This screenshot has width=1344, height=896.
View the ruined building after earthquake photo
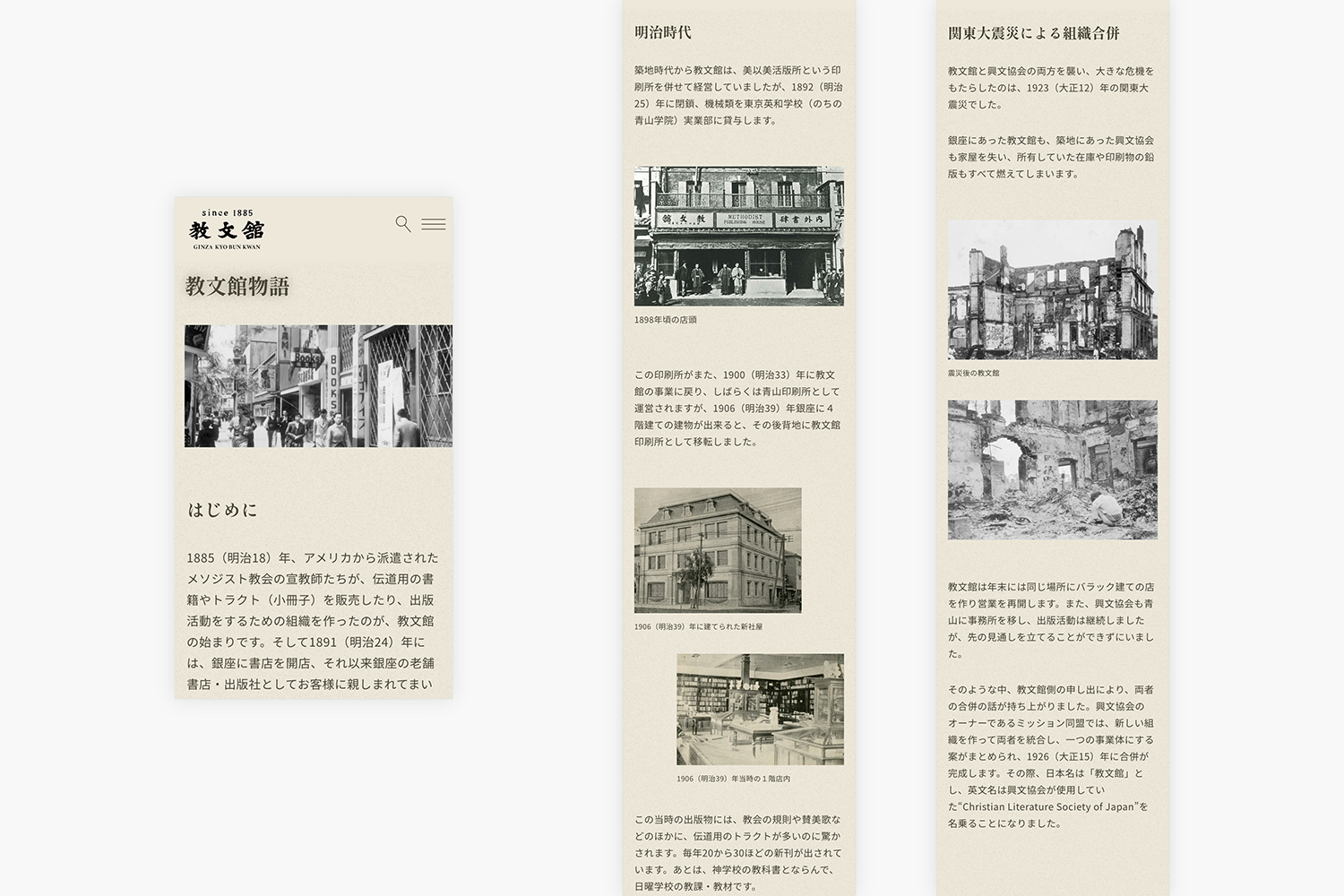1053,290
